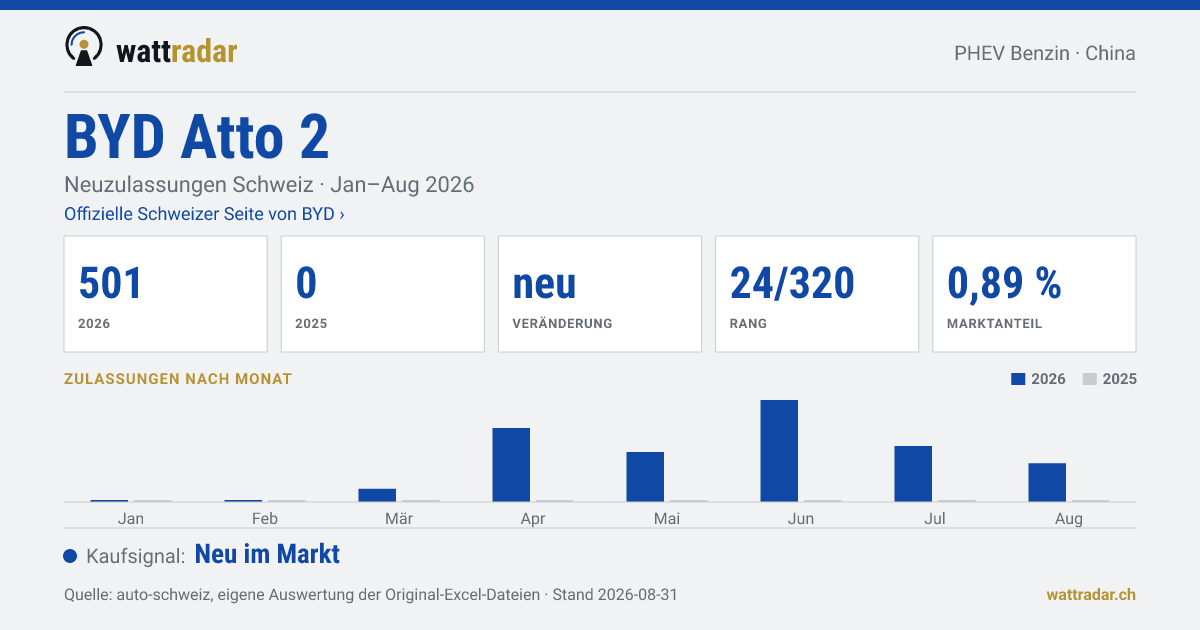Click the Neu im Markt signal text
This screenshot has width=1200, height=630.
(x=267, y=554)
